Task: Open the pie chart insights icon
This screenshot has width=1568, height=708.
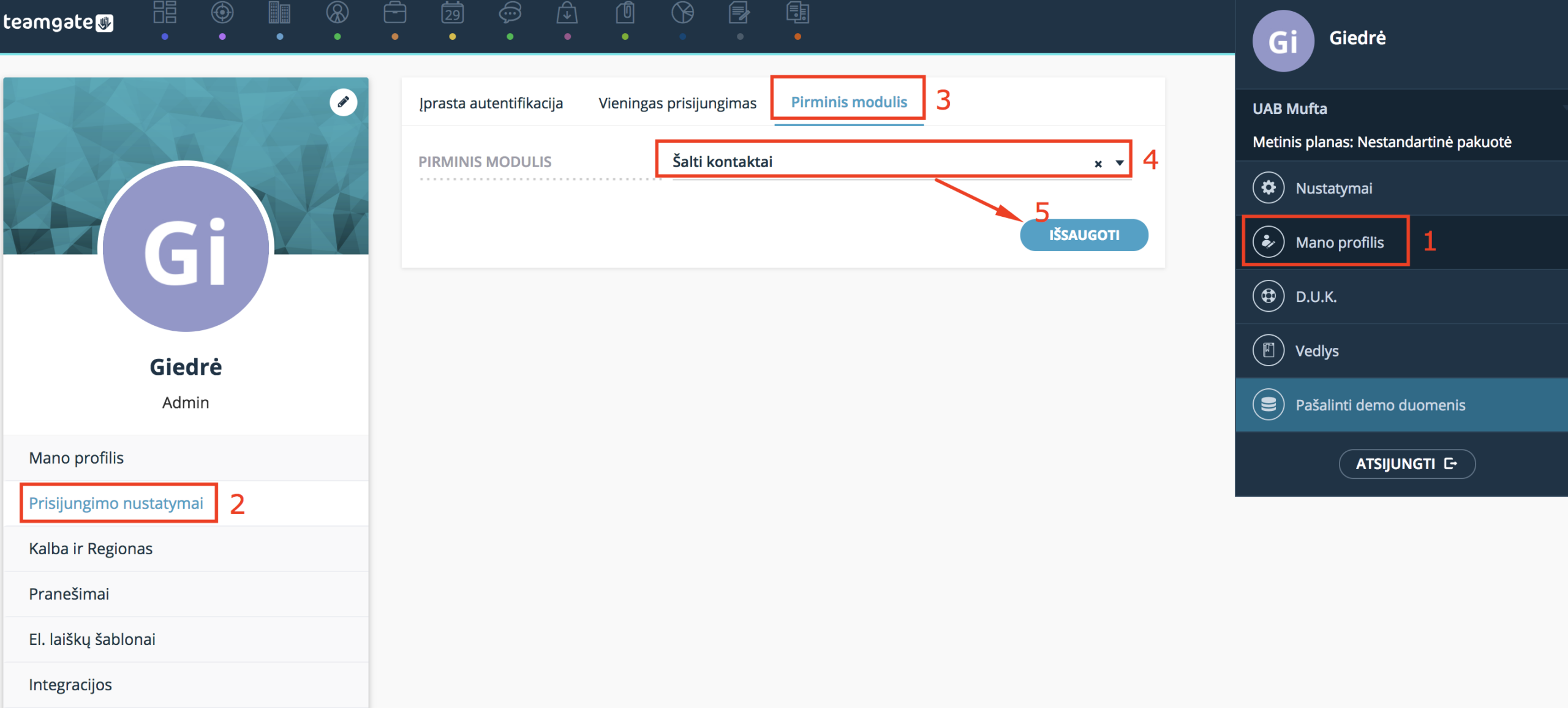Action: [x=682, y=13]
